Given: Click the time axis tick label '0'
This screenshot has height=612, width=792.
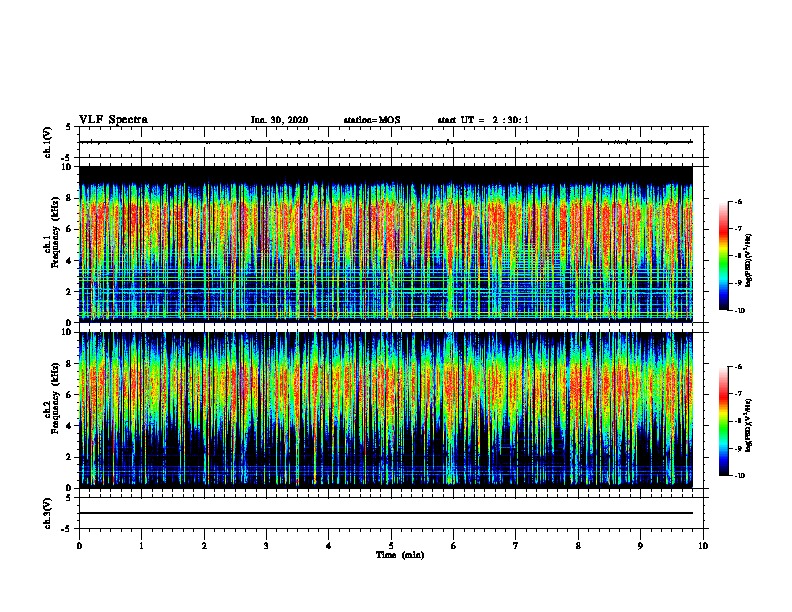Looking at the screenshot, I should (x=79, y=545).
